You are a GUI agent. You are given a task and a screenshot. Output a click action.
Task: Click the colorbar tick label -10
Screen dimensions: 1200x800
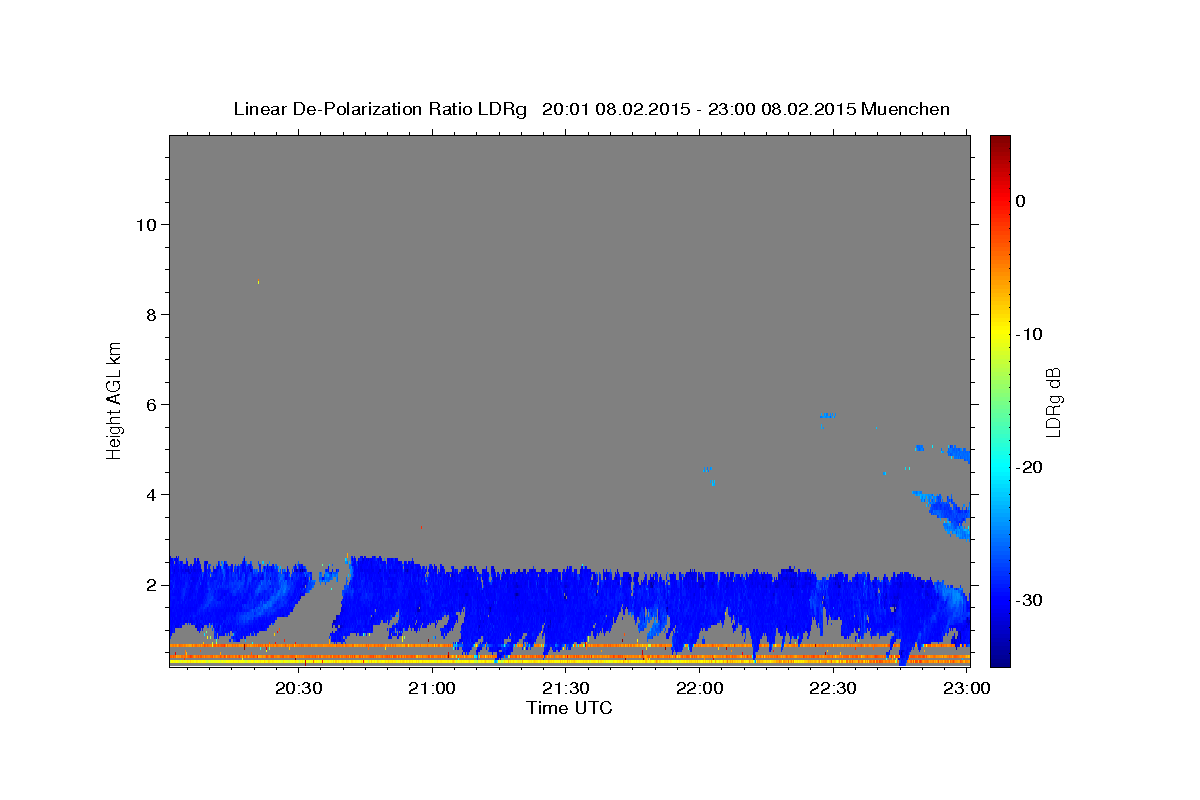point(1029,334)
